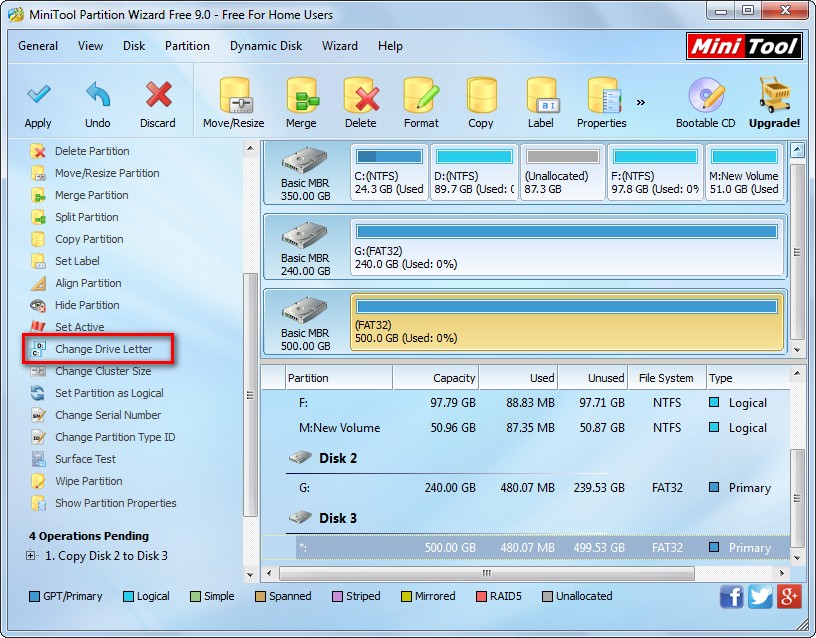This screenshot has height=638, width=816.
Task: Choose Set Label in sidebar
Action: 77,261
